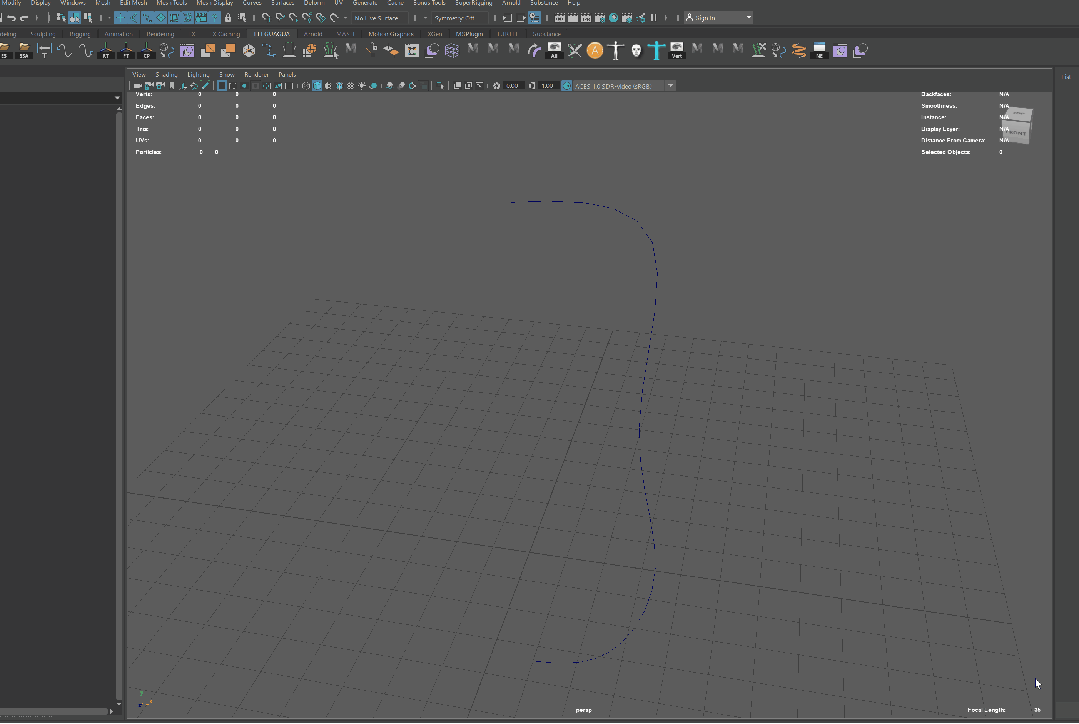Click the shelf icon labeled FT
The width and height of the screenshot is (1079, 724).
(126, 50)
